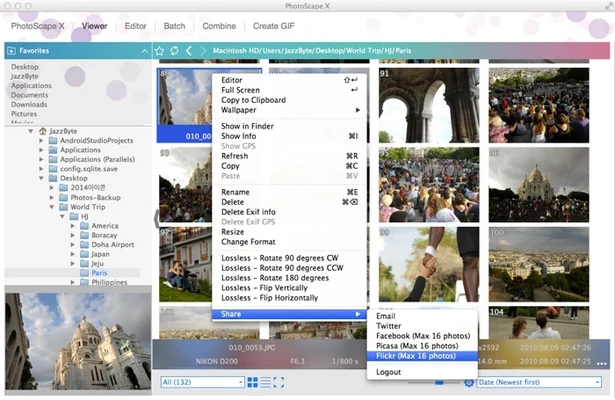Switch to thumbnail grid view
The height and width of the screenshot is (400, 615).
tap(253, 382)
